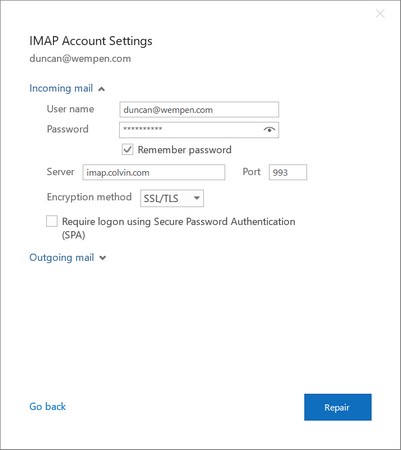The height and width of the screenshot is (450, 401).
Task: Reveal password with the eye icon
Action: (269, 130)
